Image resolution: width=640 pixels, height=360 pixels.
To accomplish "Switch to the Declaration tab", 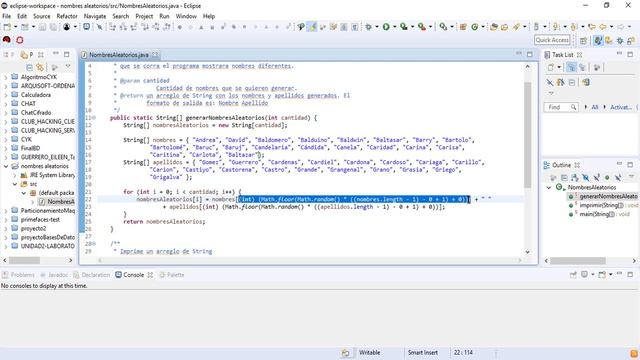I will (x=92, y=275).
